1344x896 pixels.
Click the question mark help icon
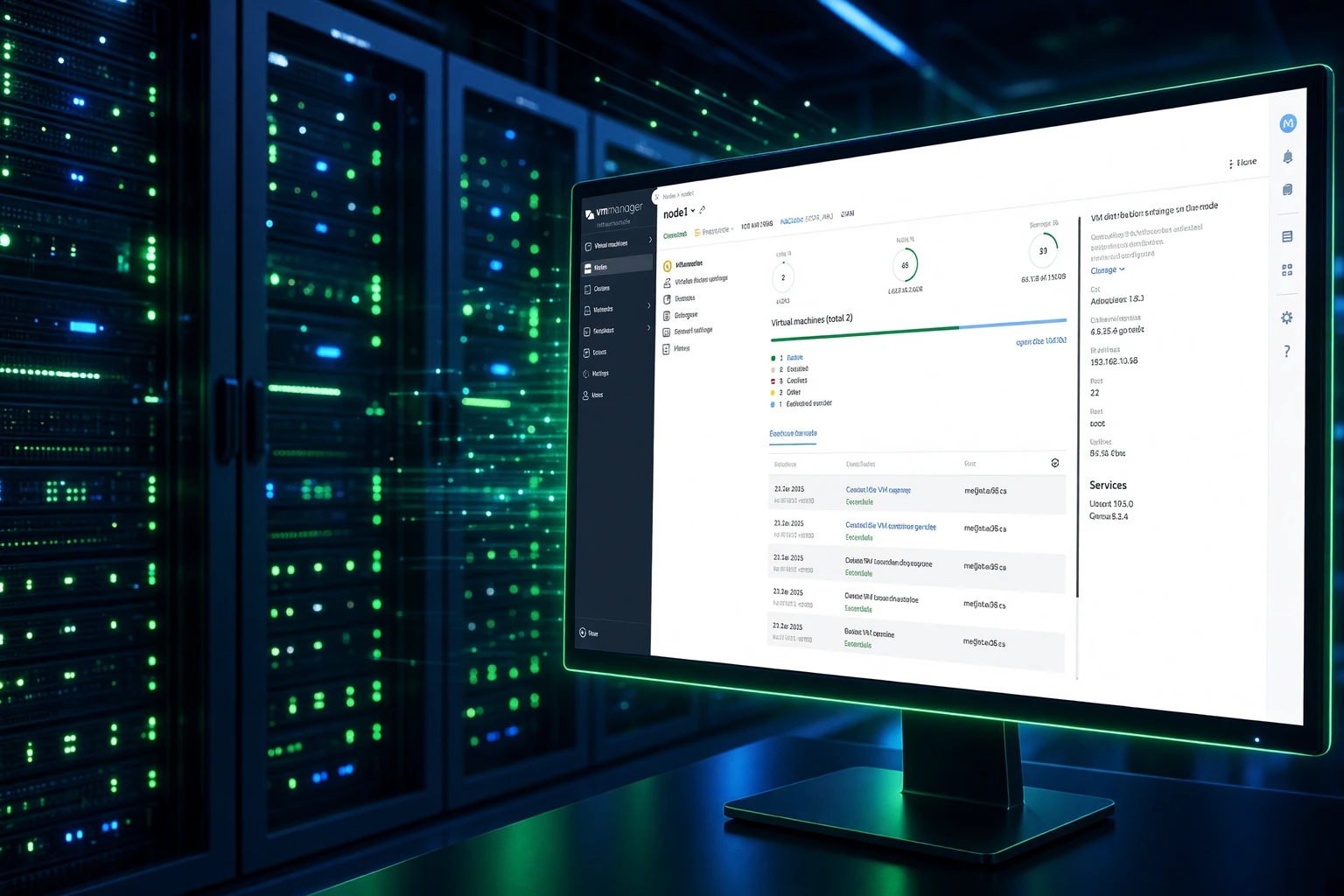pos(1286,352)
